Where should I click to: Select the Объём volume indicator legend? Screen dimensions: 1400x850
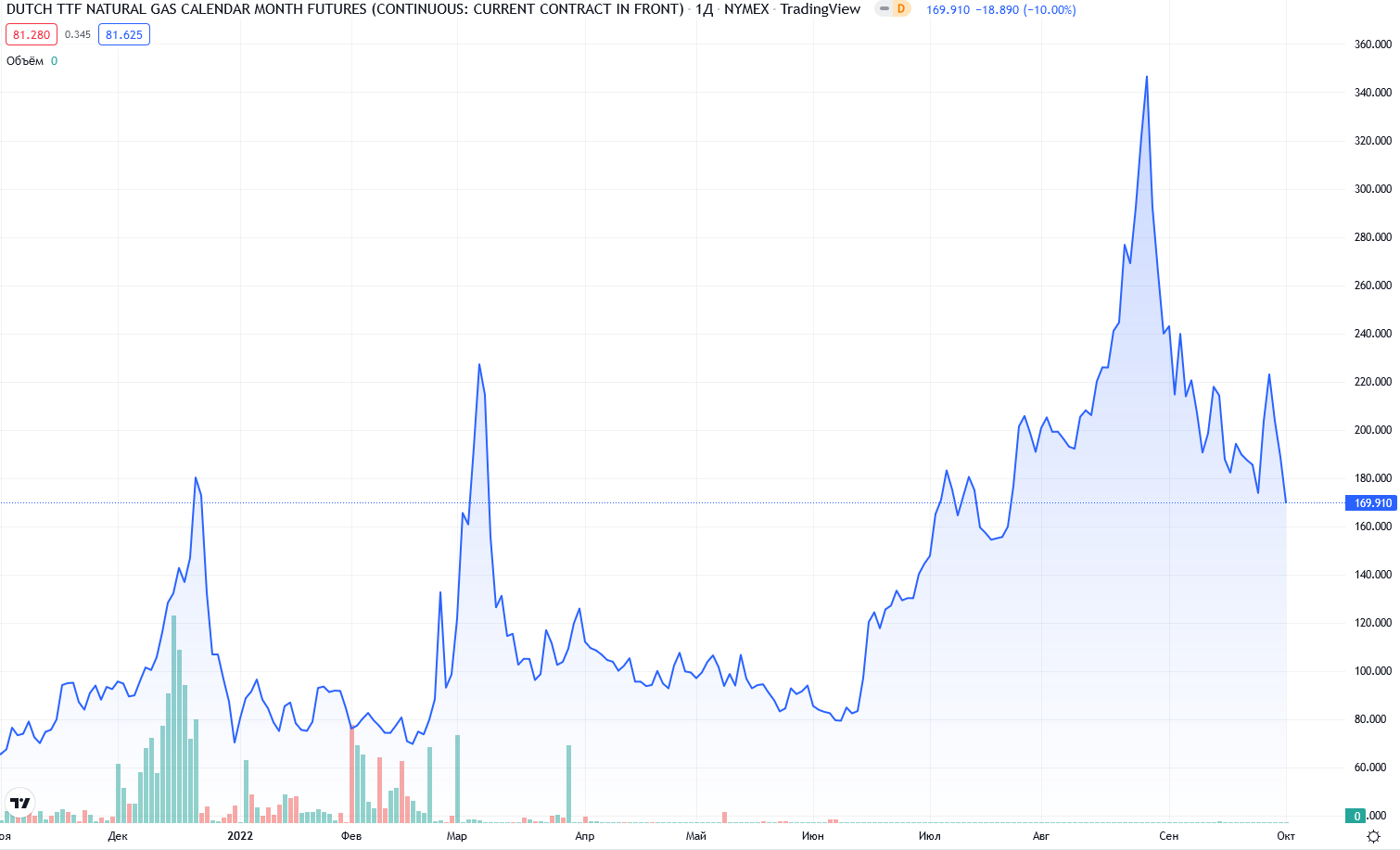pos(25,61)
